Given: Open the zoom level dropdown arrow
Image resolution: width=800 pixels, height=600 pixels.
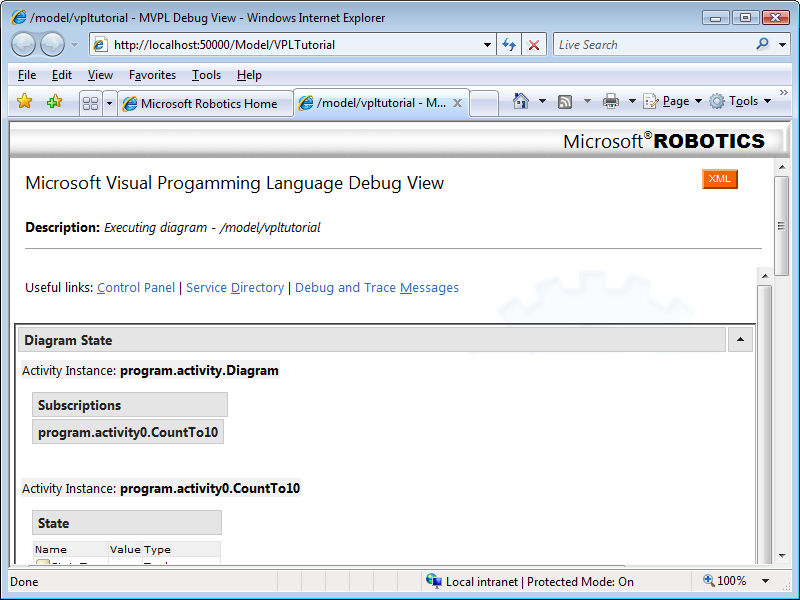Looking at the screenshot, I should (765, 581).
